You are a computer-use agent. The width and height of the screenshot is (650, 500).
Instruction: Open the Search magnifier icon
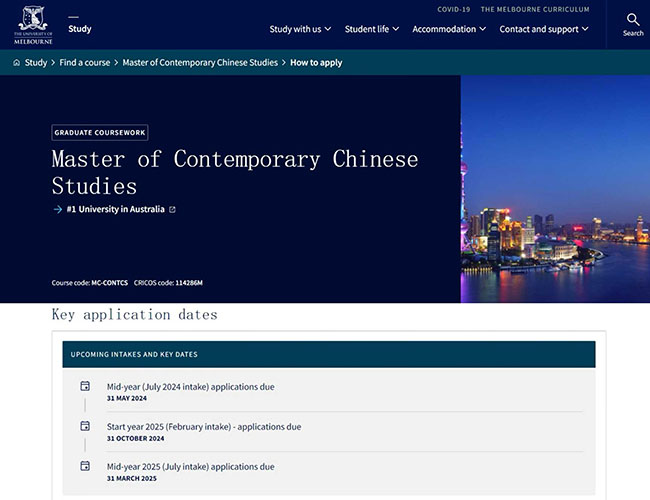[x=633, y=20]
